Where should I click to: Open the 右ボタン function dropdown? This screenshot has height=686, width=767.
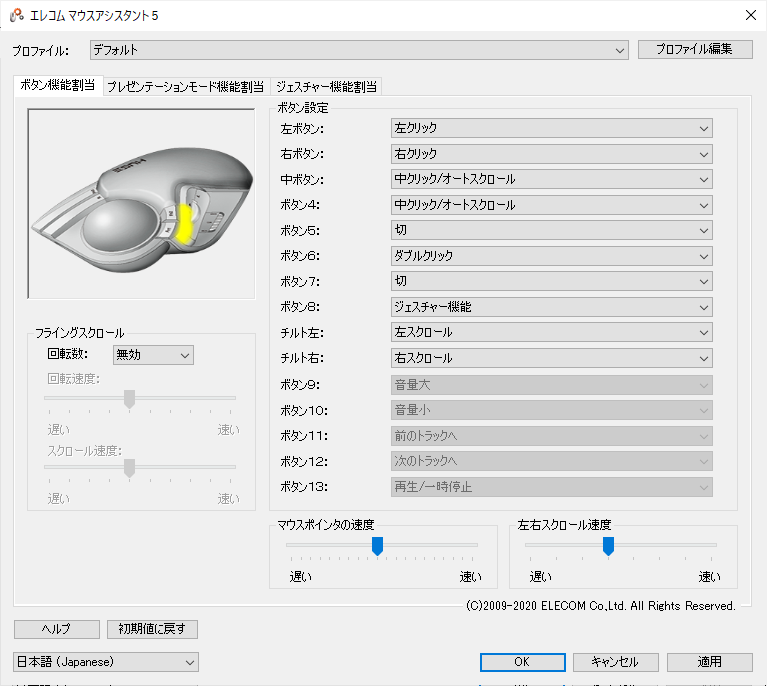click(551, 154)
